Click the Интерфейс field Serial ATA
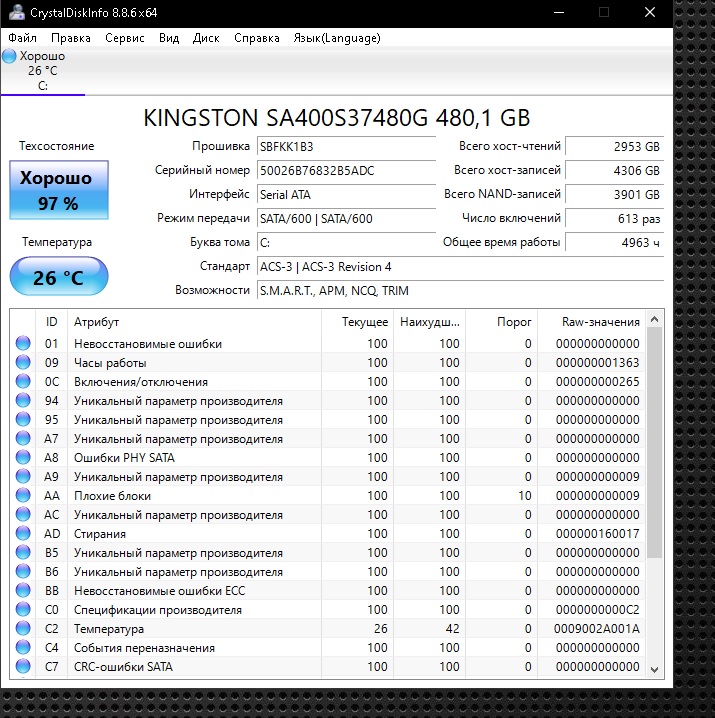715x718 pixels. point(346,195)
